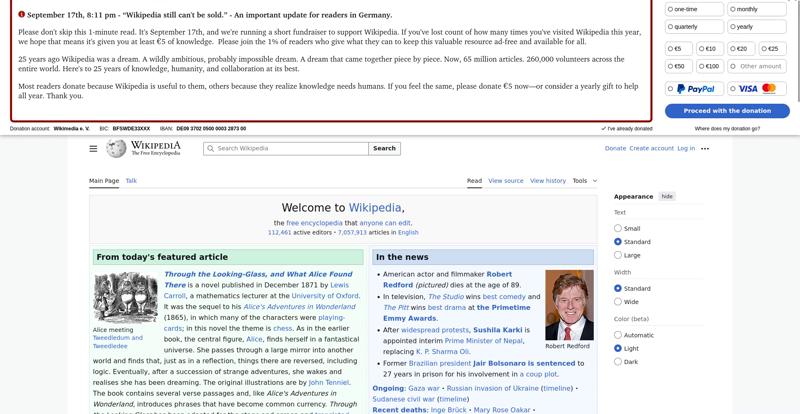Set width to Standard
The height and width of the screenshot is (414, 800).
618,288
